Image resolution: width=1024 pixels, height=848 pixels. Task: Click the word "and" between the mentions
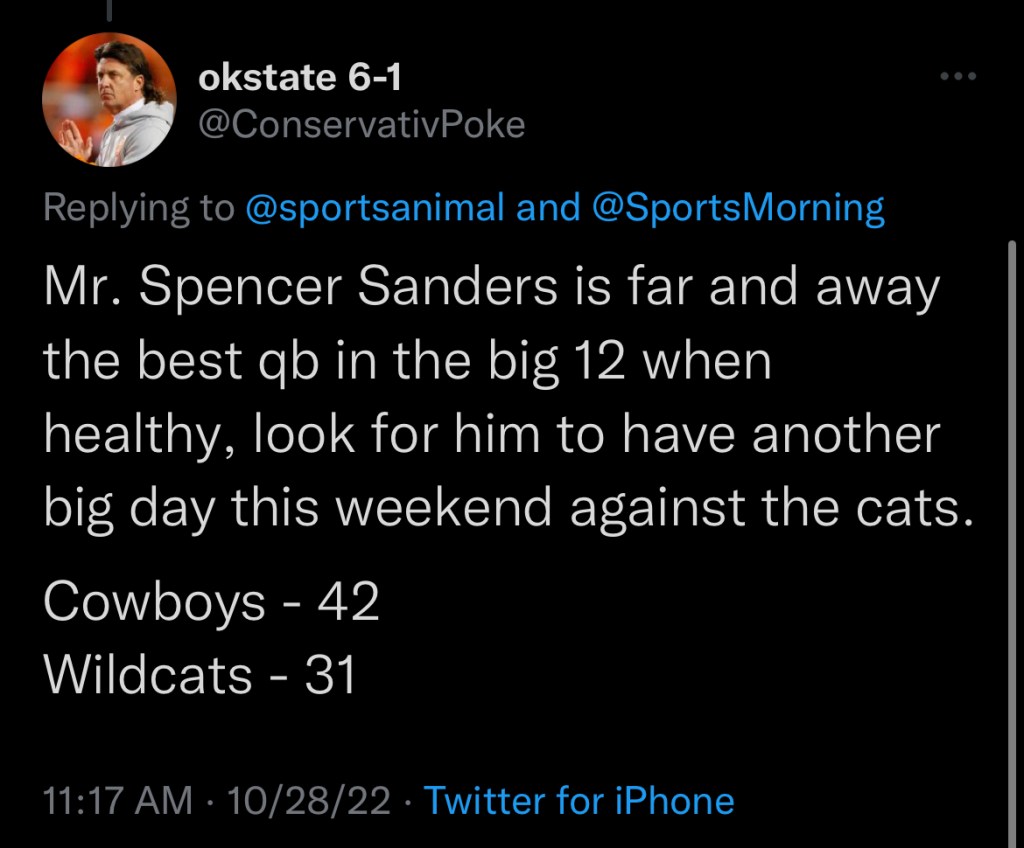pos(548,208)
